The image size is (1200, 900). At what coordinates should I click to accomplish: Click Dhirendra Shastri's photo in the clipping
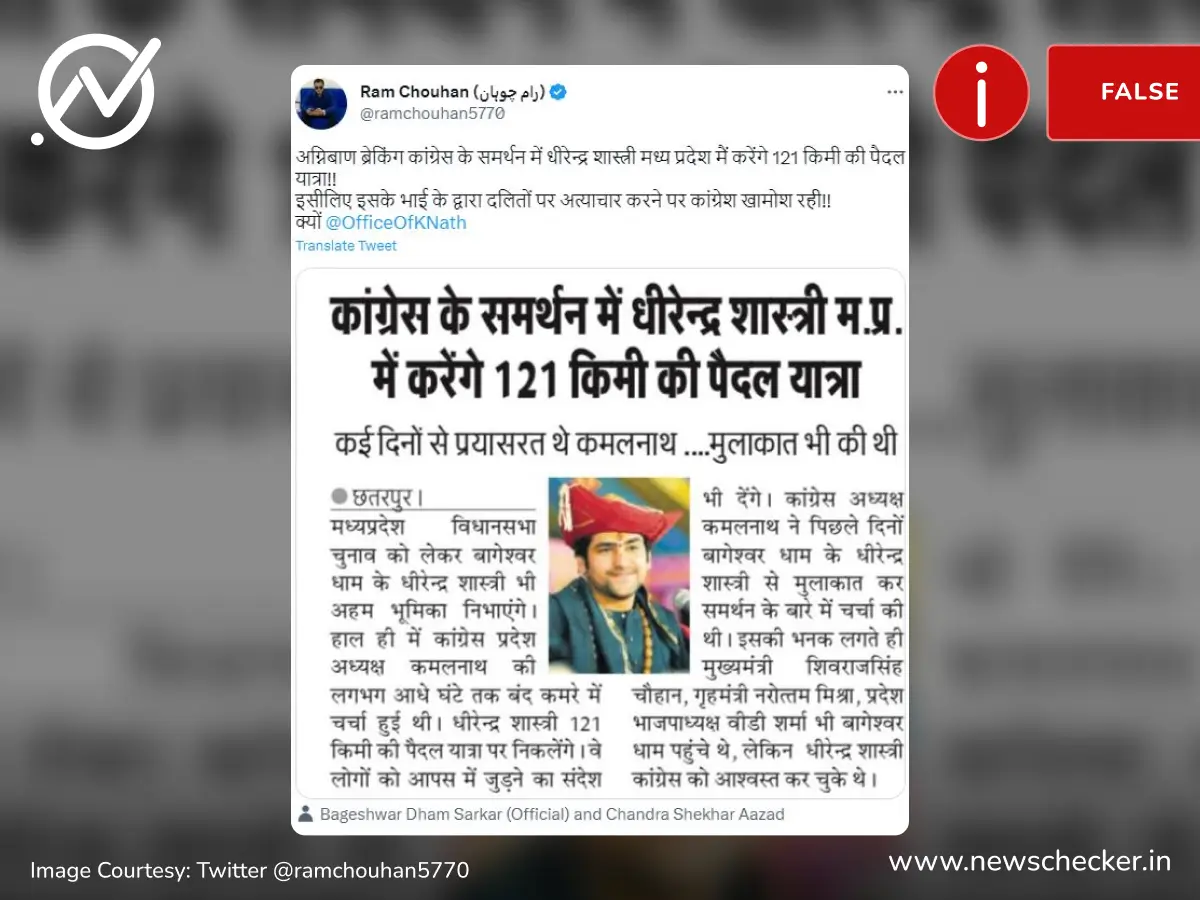(618, 574)
